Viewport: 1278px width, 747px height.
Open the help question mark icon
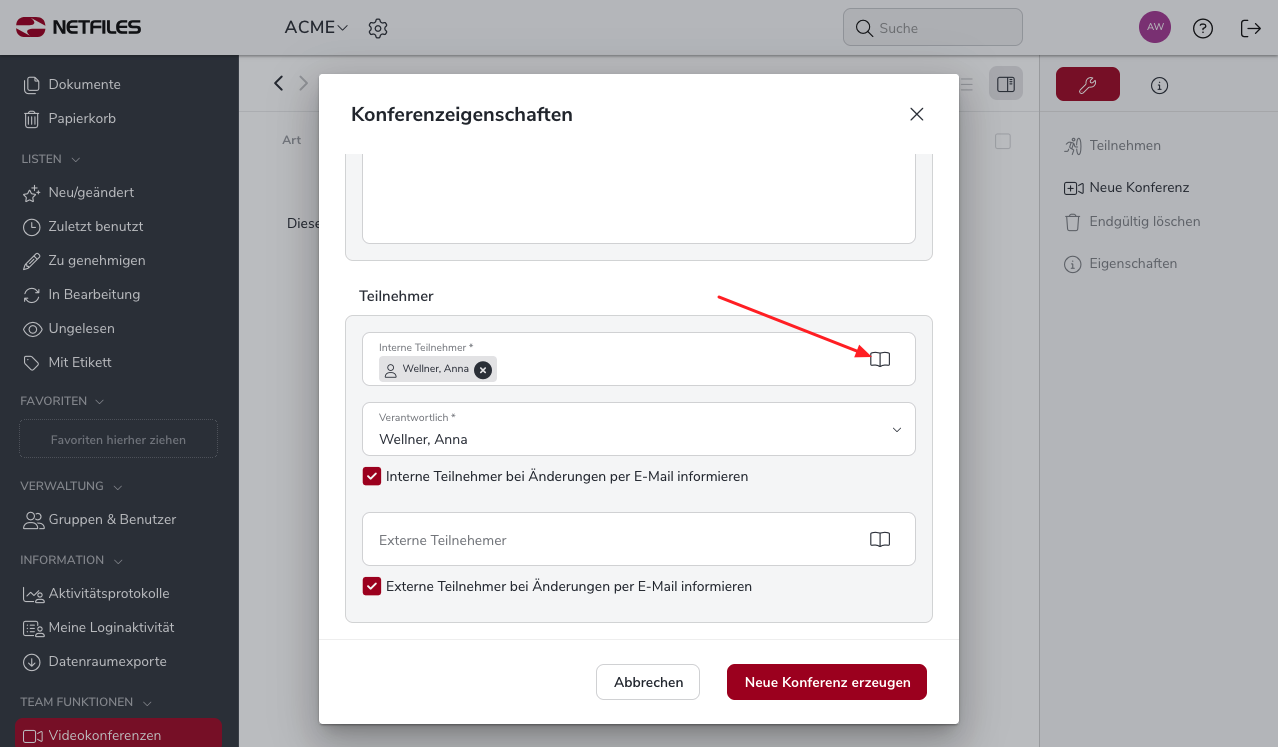coord(1203,28)
